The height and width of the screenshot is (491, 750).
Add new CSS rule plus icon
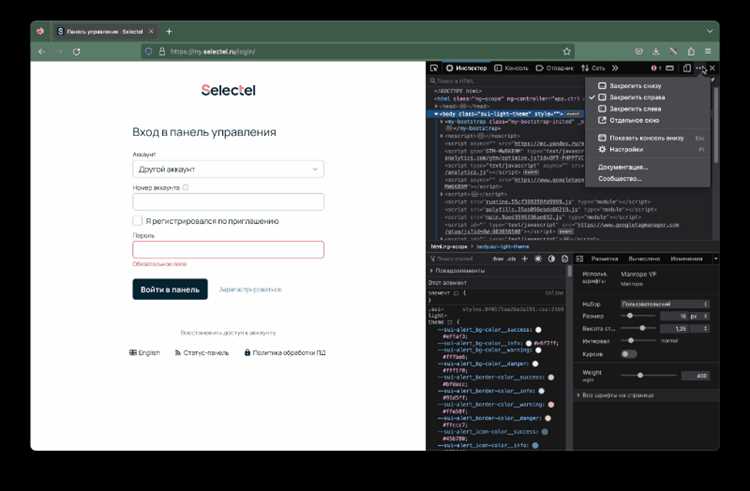tap(525, 259)
